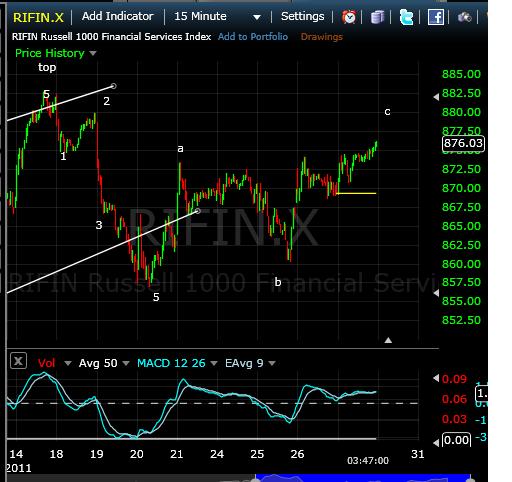Open the 15 Minute timeframe dropdown
Viewport: 512px width, 482px height.
217,16
